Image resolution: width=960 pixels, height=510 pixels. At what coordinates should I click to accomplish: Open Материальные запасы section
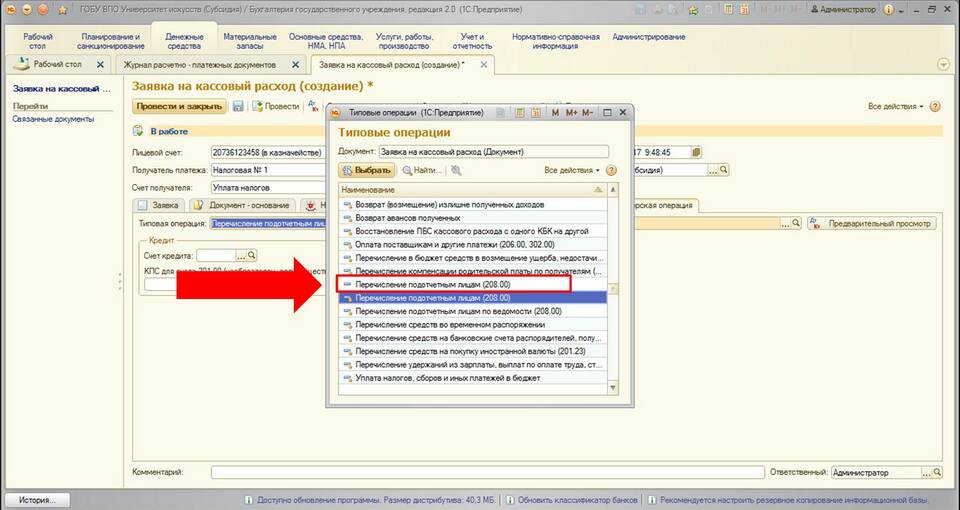(250, 42)
